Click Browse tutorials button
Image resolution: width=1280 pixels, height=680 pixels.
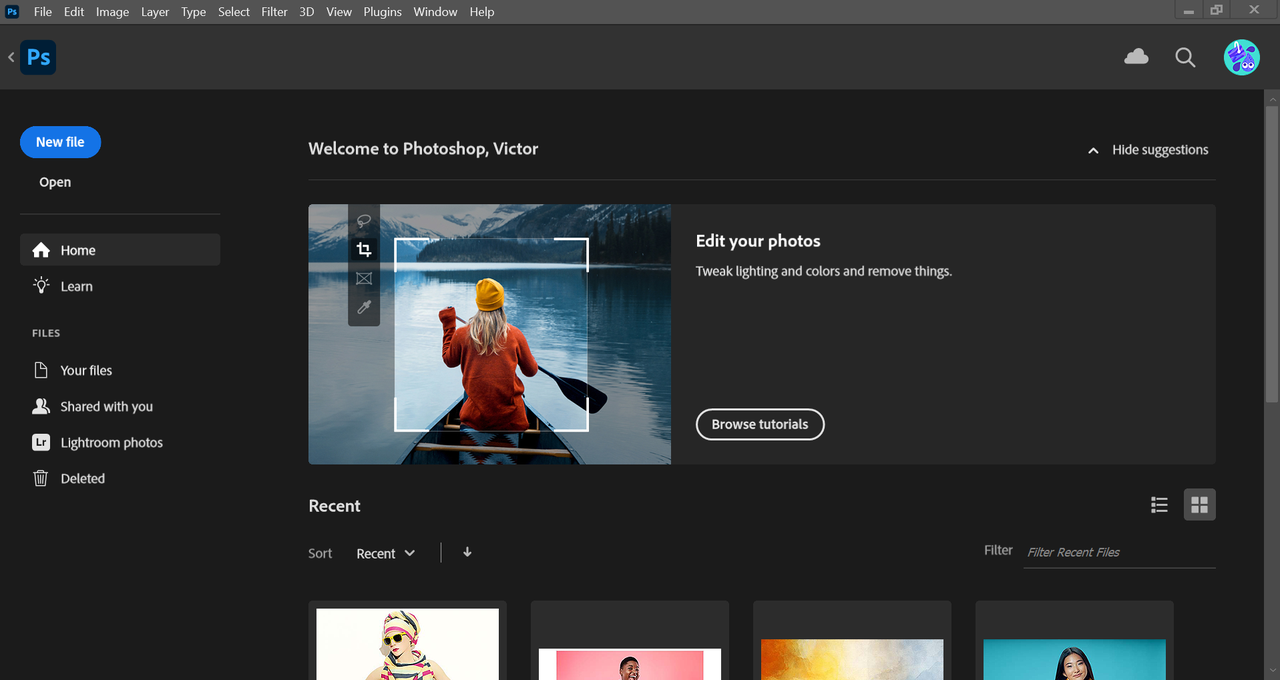(x=760, y=424)
